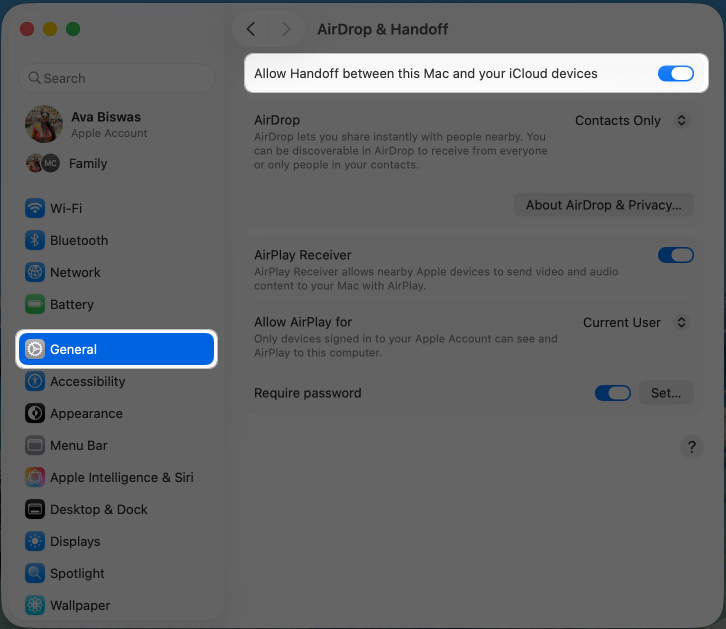The height and width of the screenshot is (629, 726).
Task: Click the Displays sun icon
Action: point(35,541)
